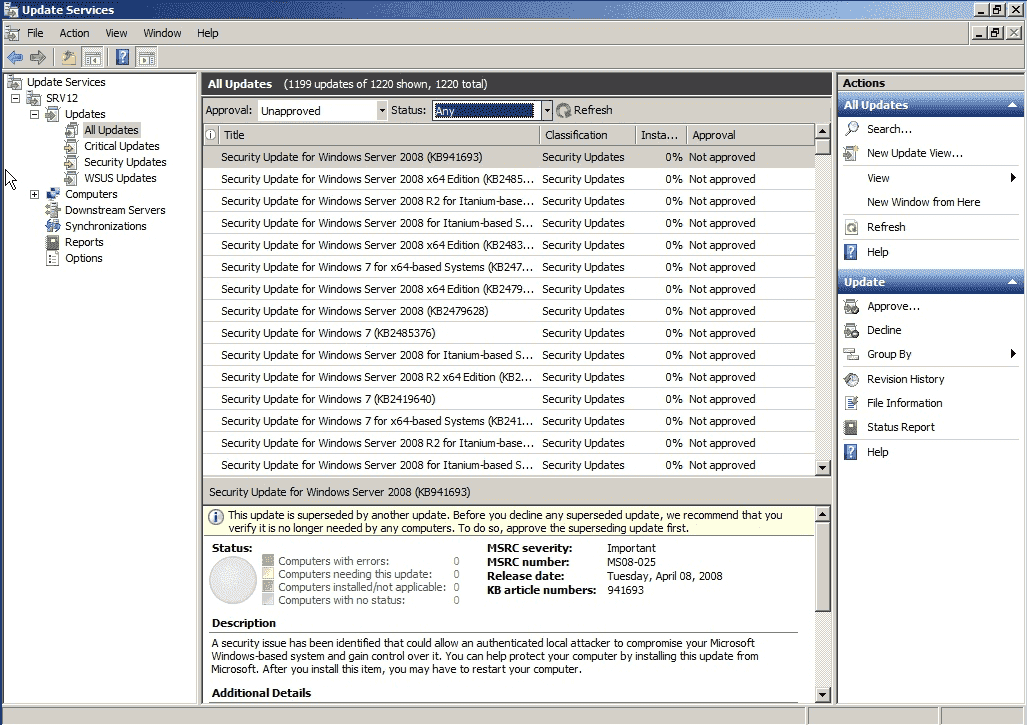This screenshot has height=725, width=1027.
Task: Open the Approval dropdown showing Unapproved
Action: [322, 111]
